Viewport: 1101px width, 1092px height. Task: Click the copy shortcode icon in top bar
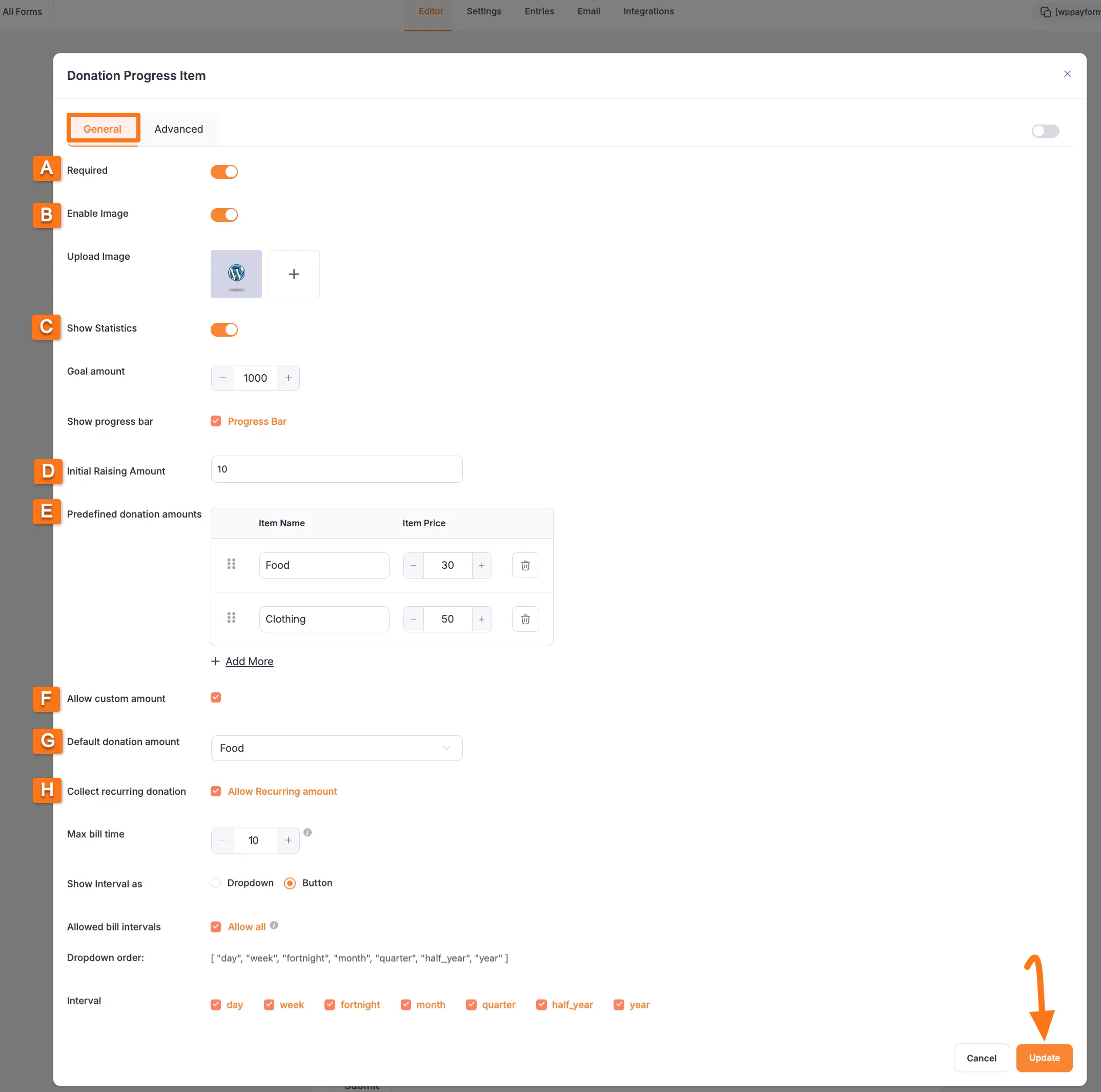1045,11
